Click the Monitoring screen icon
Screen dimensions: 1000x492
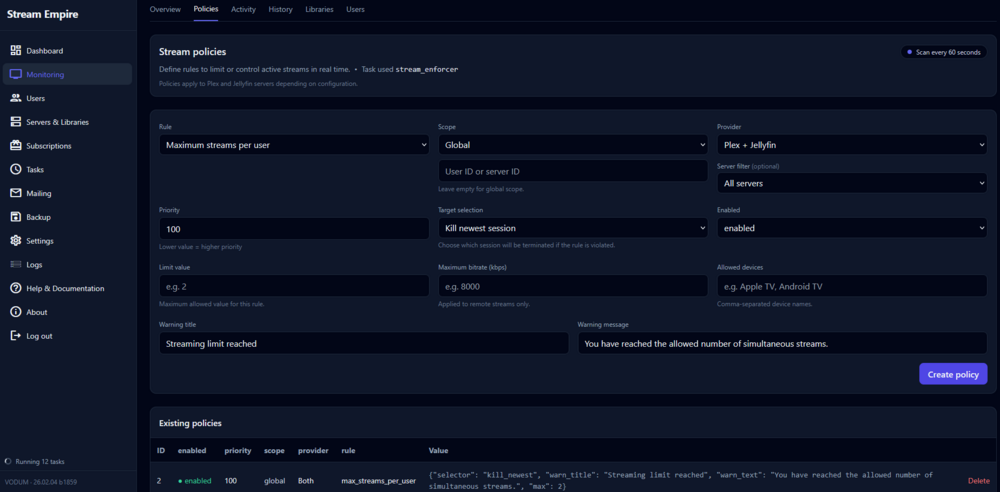tap(16, 74)
